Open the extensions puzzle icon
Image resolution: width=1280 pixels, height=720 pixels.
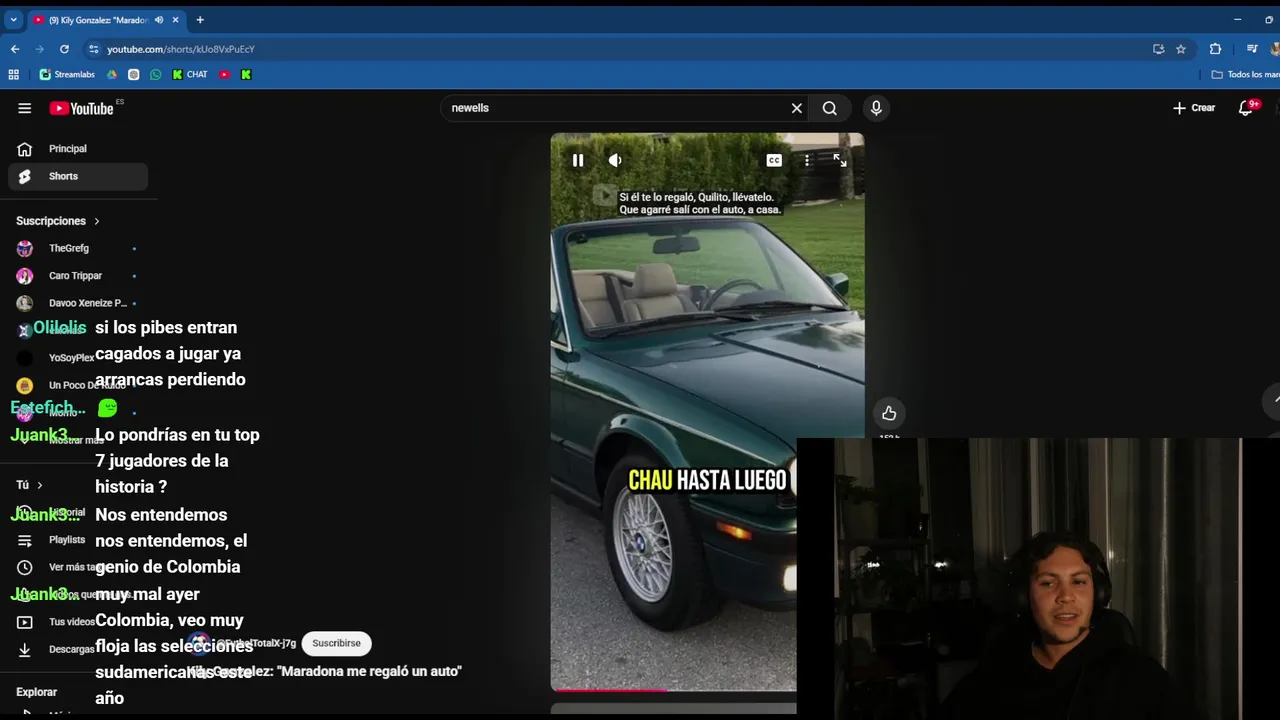[1216, 49]
